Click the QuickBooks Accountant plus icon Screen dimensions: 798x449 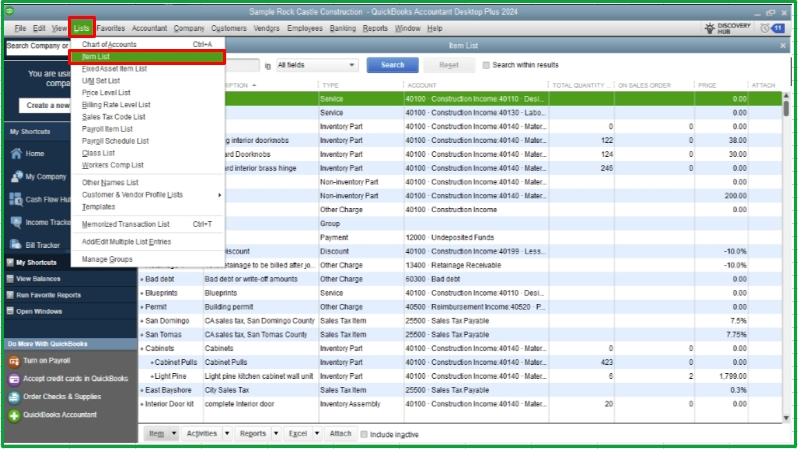14,414
